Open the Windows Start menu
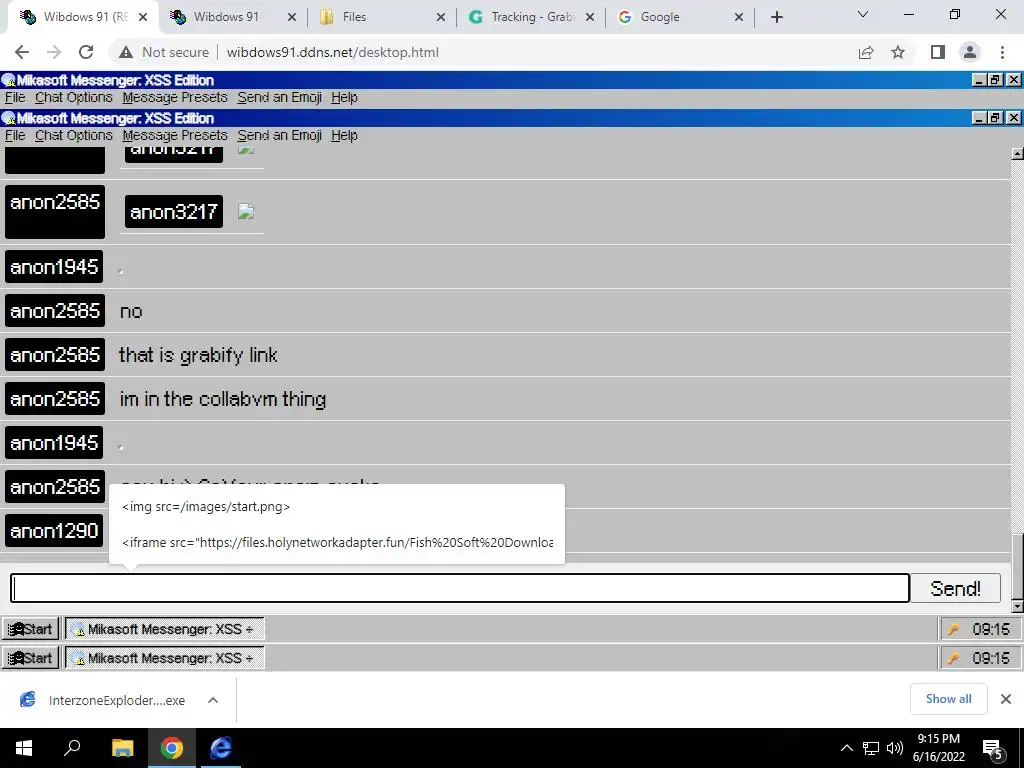 24,748
